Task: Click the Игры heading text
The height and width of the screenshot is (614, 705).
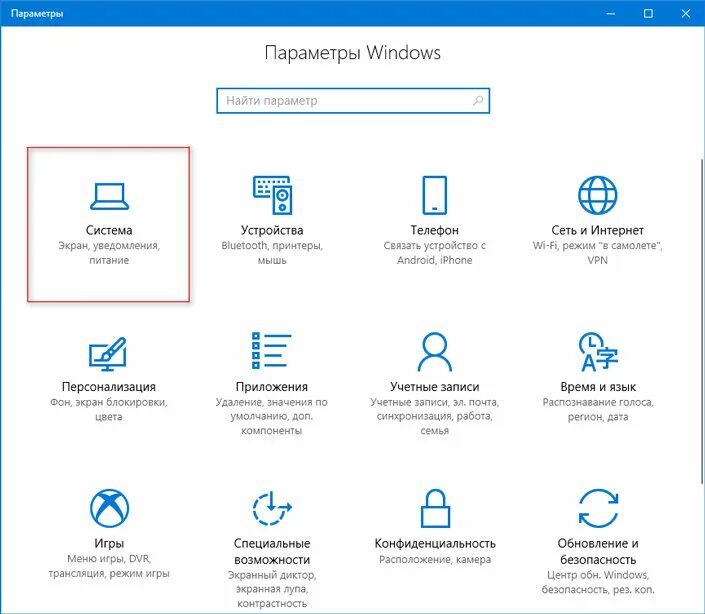Action: pyautogui.click(x=109, y=543)
